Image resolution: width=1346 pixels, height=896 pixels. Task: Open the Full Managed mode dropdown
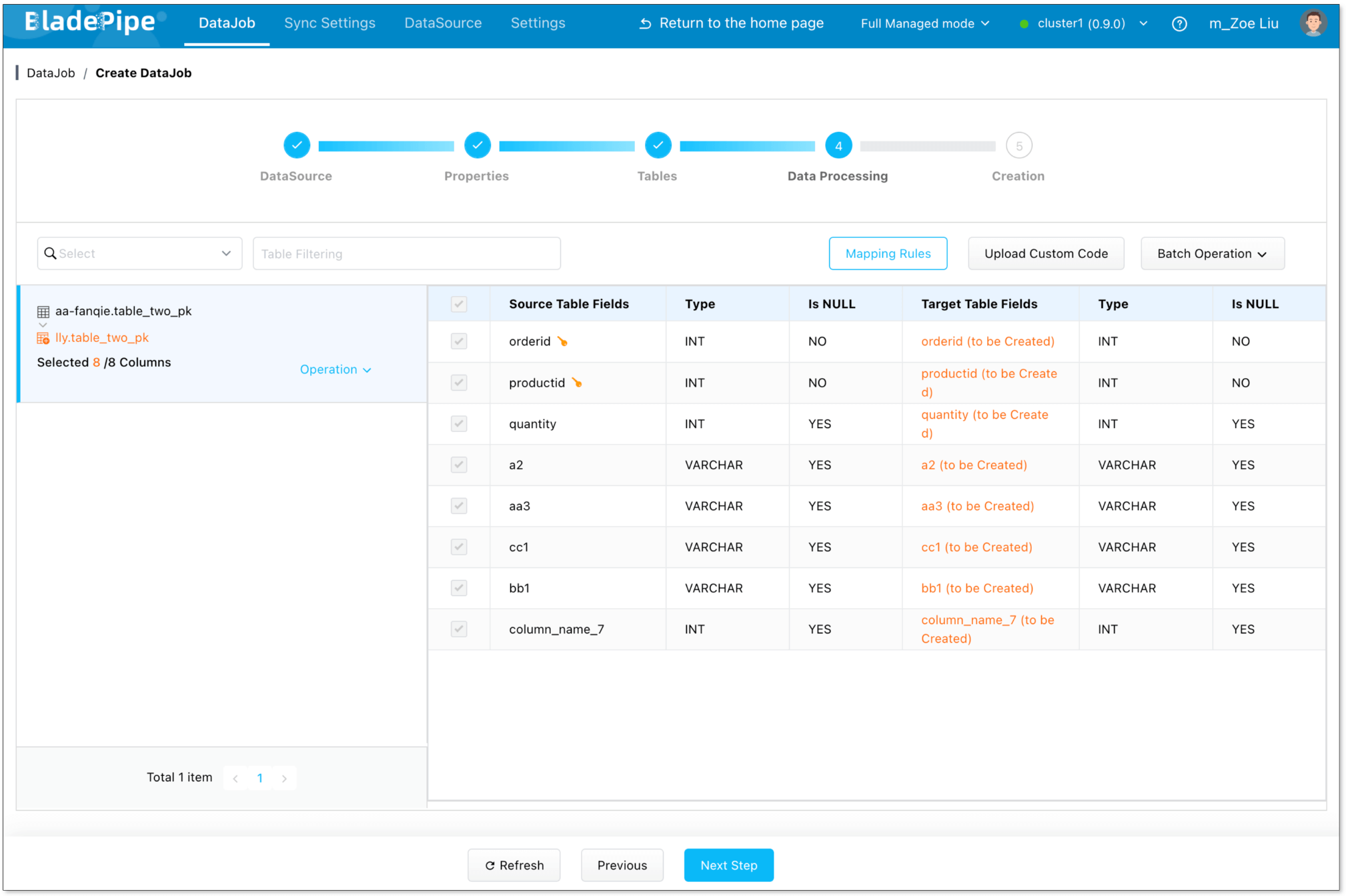(924, 23)
